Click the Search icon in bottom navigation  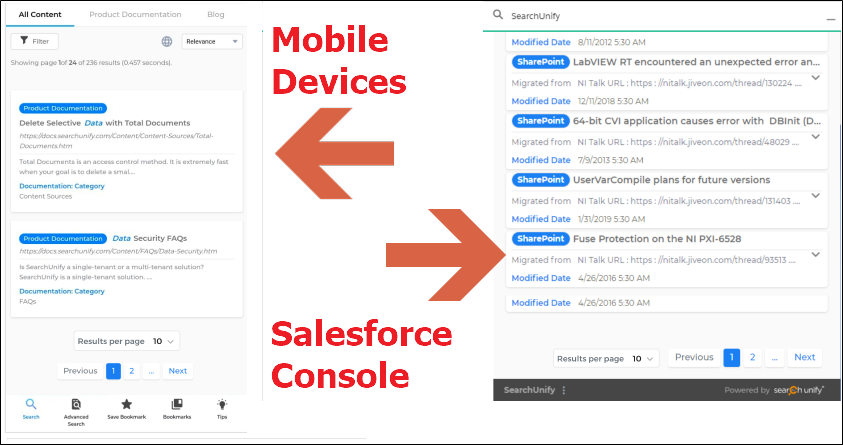coord(31,404)
